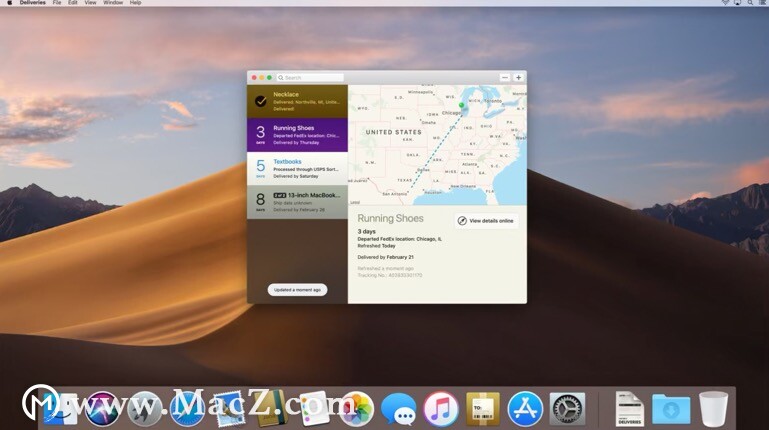Open the Edit menu
This screenshot has height=430, width=769.
73,2
